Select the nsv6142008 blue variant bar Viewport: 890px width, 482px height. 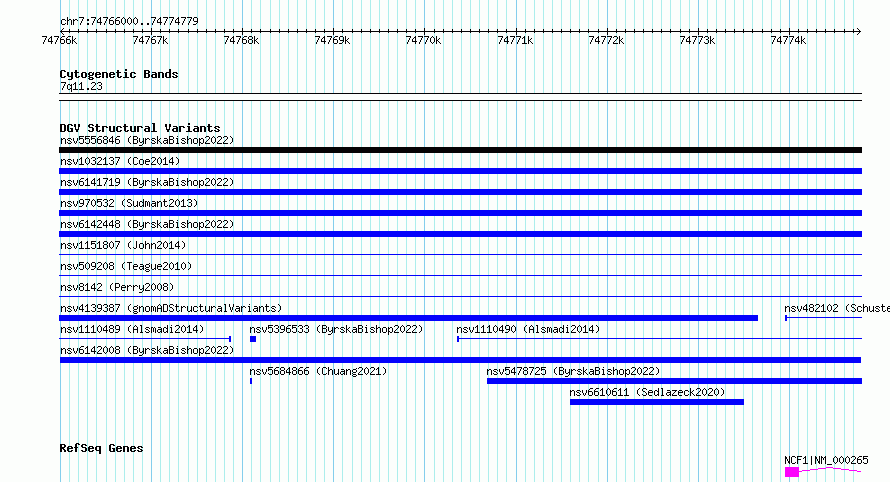(x=460, y=360)
